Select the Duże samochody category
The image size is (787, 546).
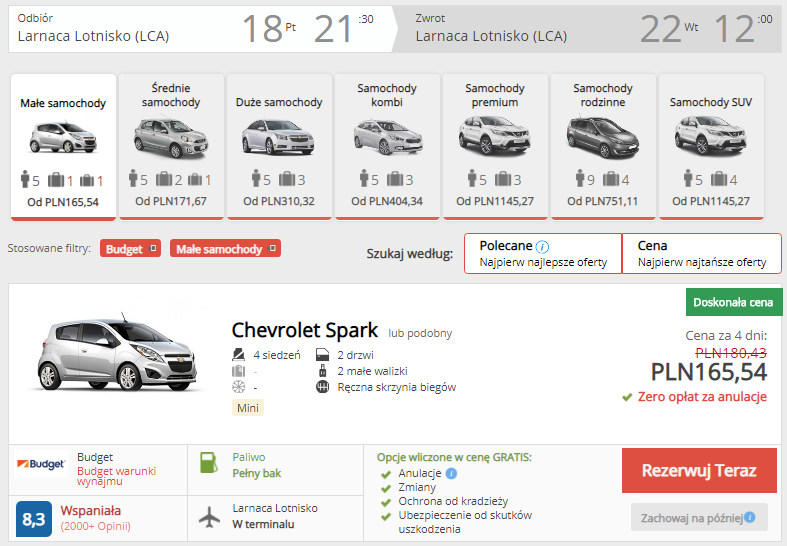(x=279, y=147)
